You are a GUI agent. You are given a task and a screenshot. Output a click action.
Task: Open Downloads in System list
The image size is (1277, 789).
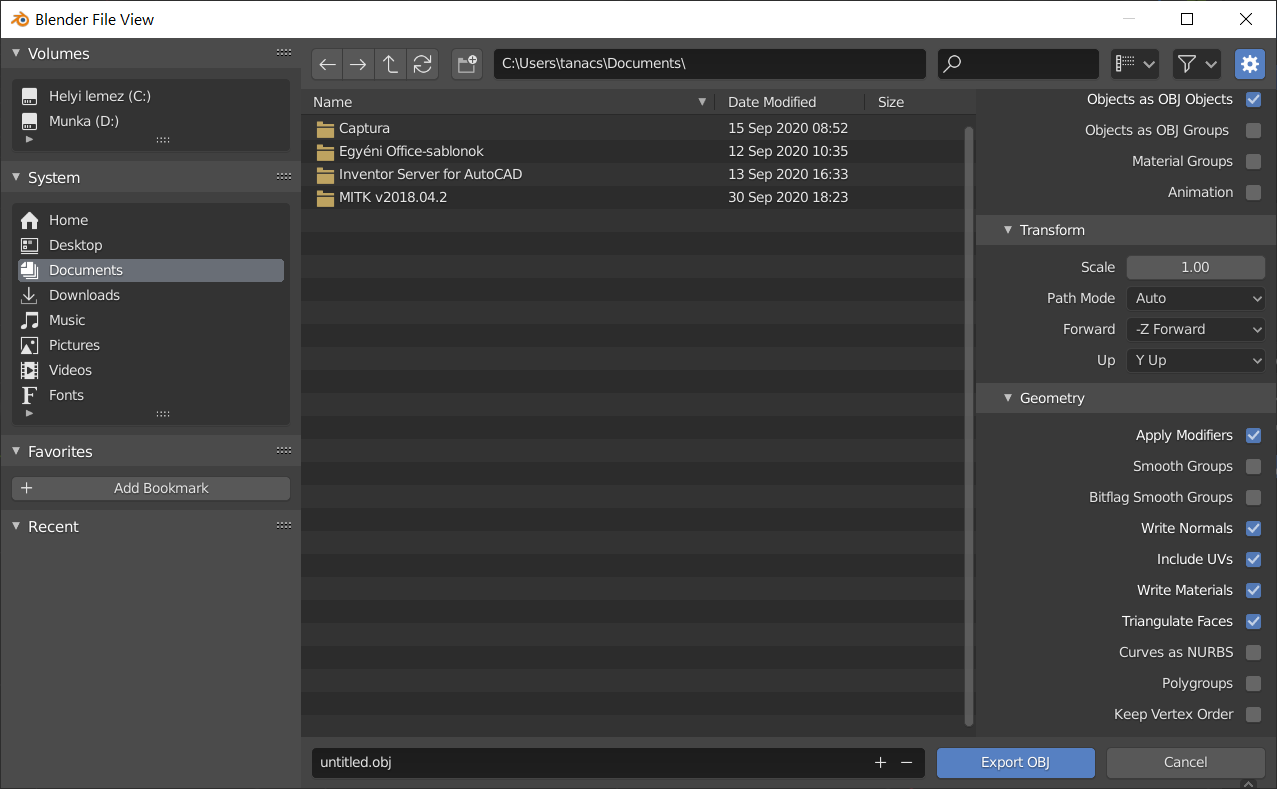point(151,295)
